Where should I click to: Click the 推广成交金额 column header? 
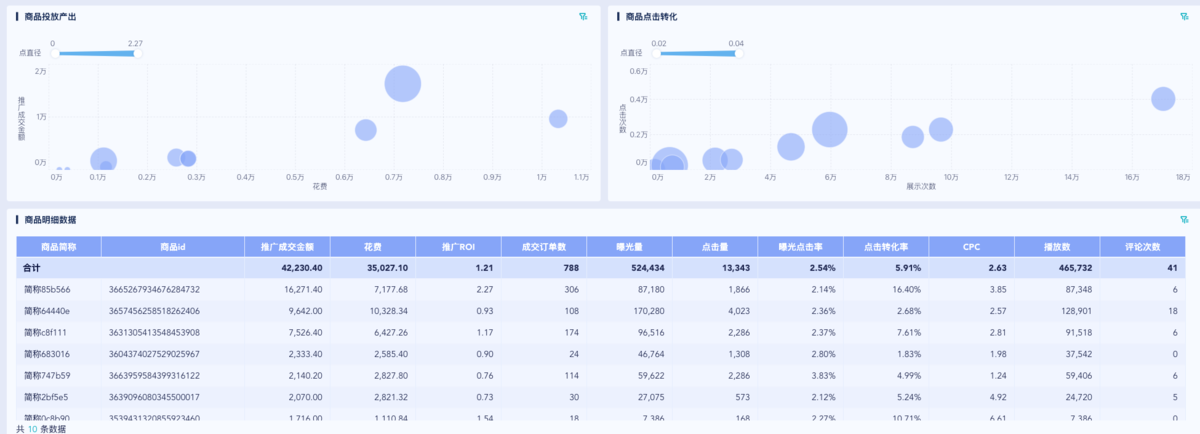287,246
